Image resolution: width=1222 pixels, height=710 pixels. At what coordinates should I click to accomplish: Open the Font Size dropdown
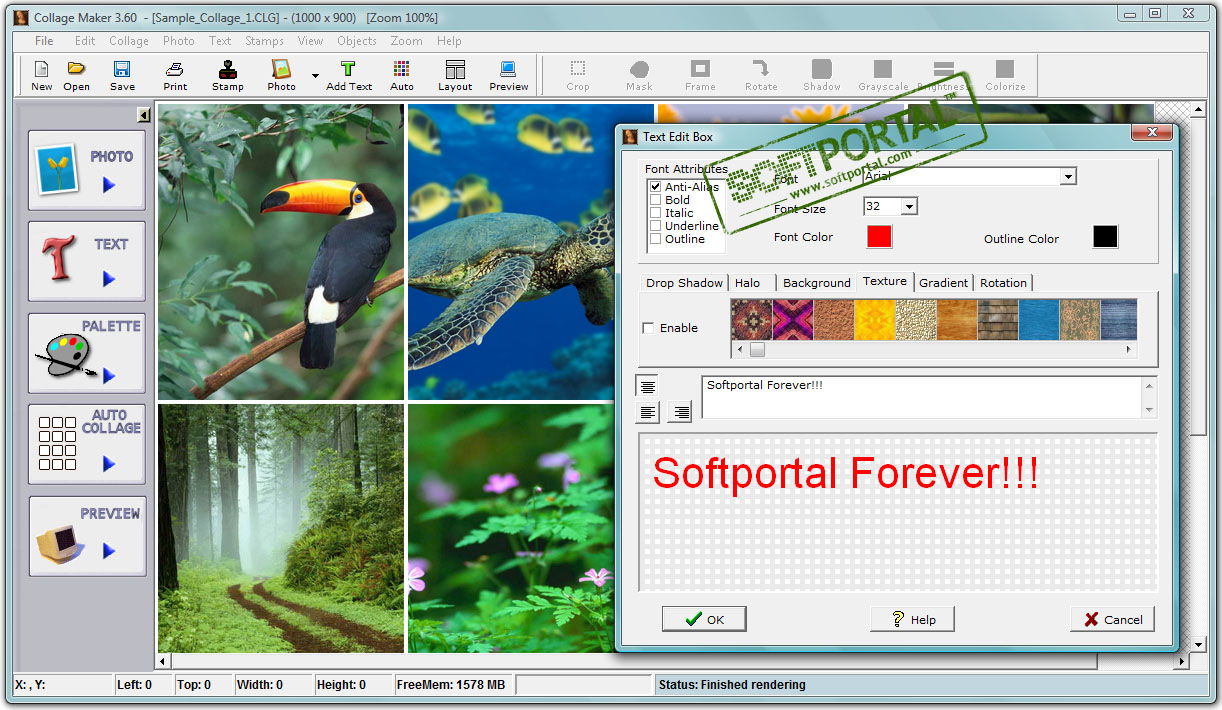(x=909, y=206)
